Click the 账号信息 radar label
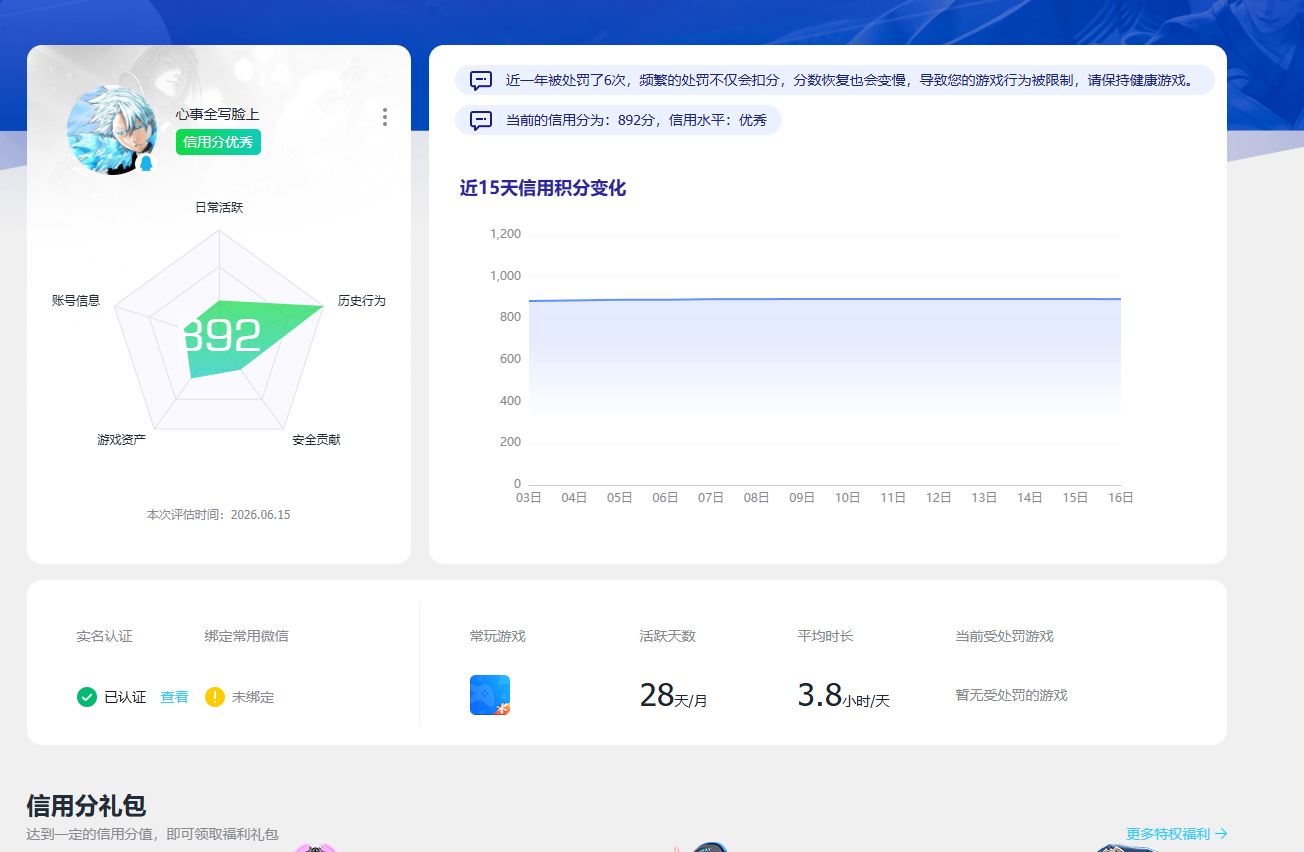 [76, 300]
